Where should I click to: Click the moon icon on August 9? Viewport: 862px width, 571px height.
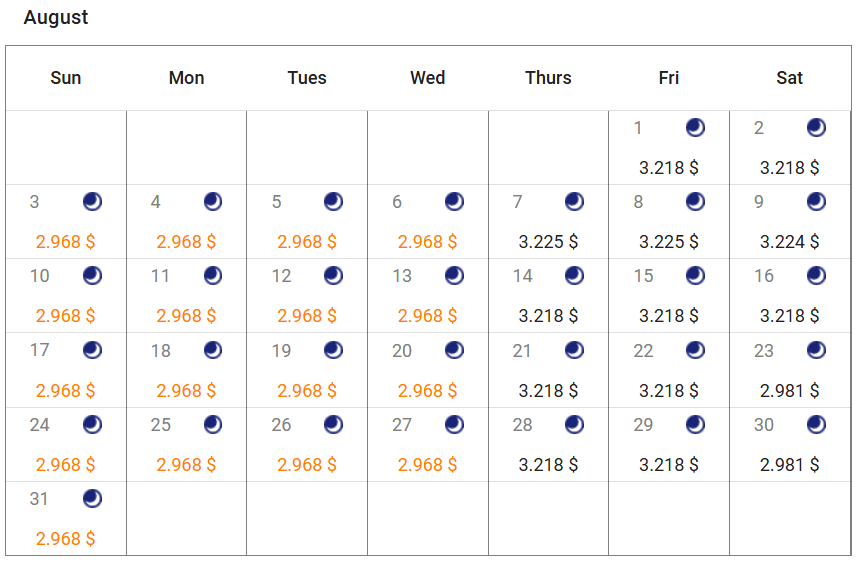[x=816, y=202]
